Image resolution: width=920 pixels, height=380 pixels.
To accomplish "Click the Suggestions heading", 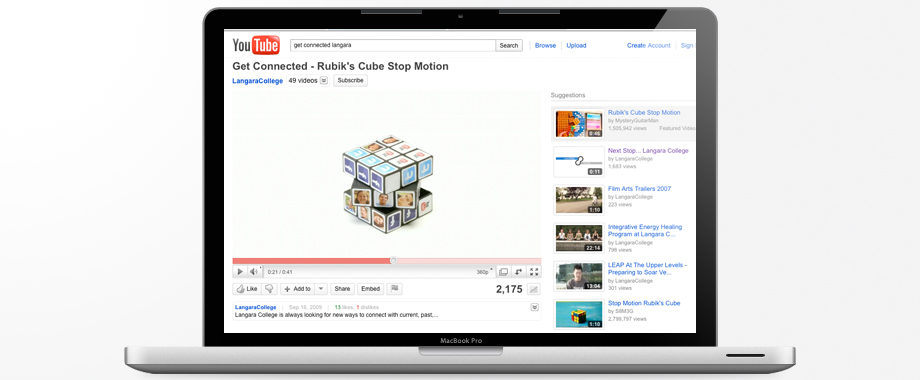I will (x=567, y=95).
